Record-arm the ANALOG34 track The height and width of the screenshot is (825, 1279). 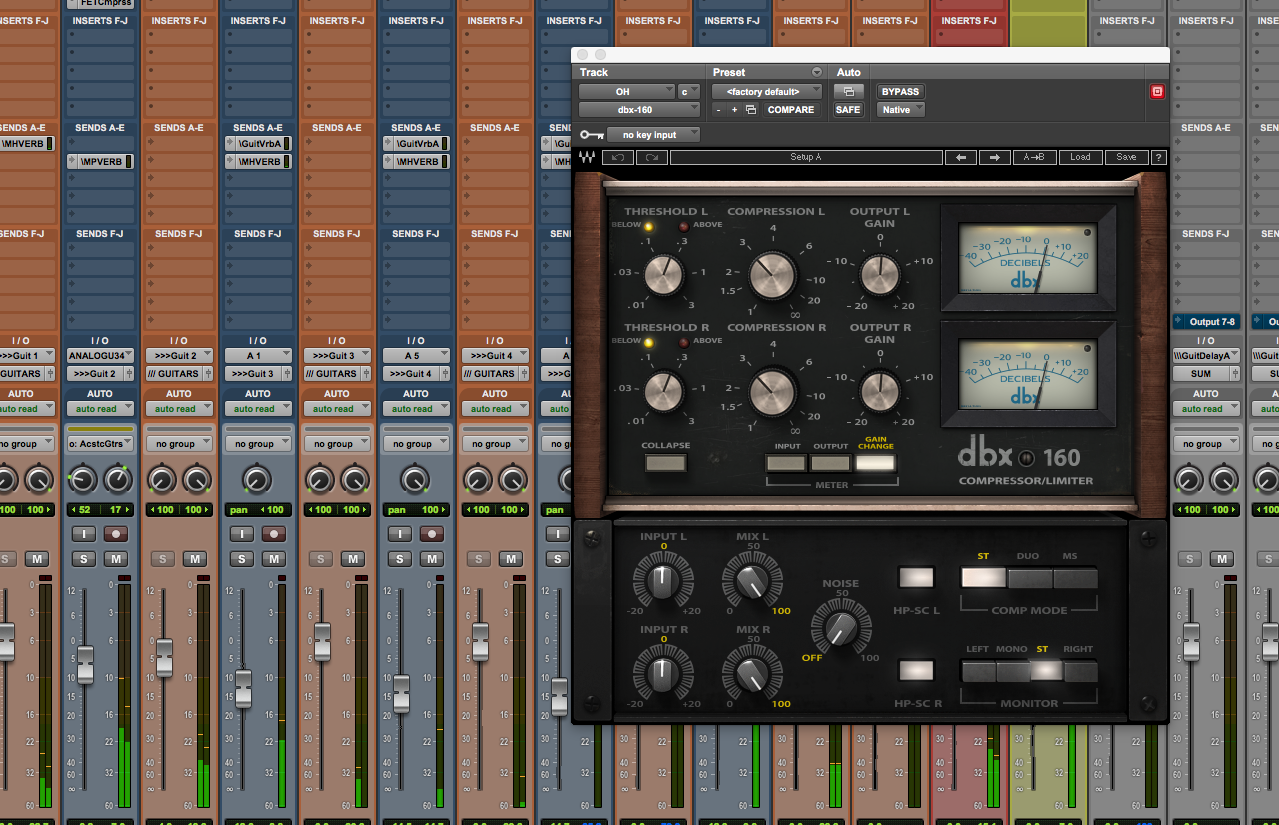pyautogui.click(x=115, y=533)
